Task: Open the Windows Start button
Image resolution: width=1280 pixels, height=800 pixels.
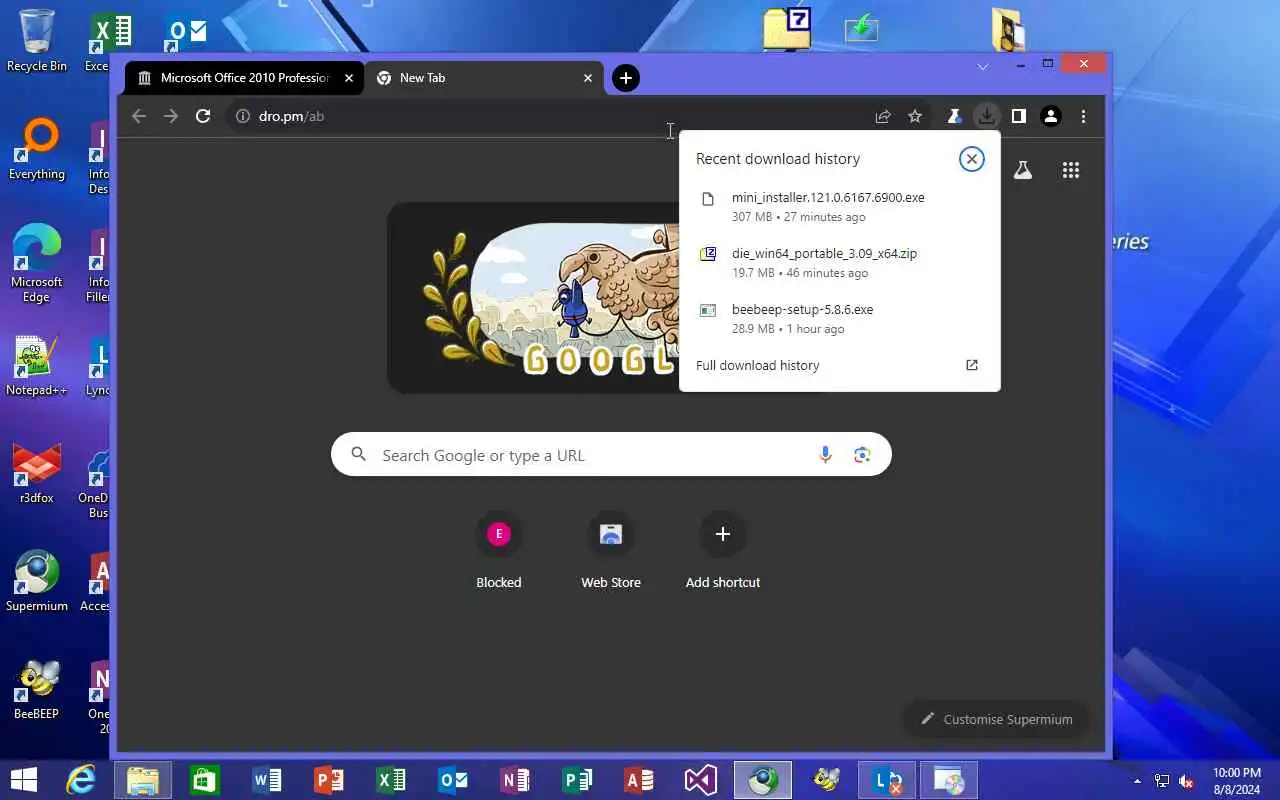Action: pyautogui.click(x=23, y=780)
